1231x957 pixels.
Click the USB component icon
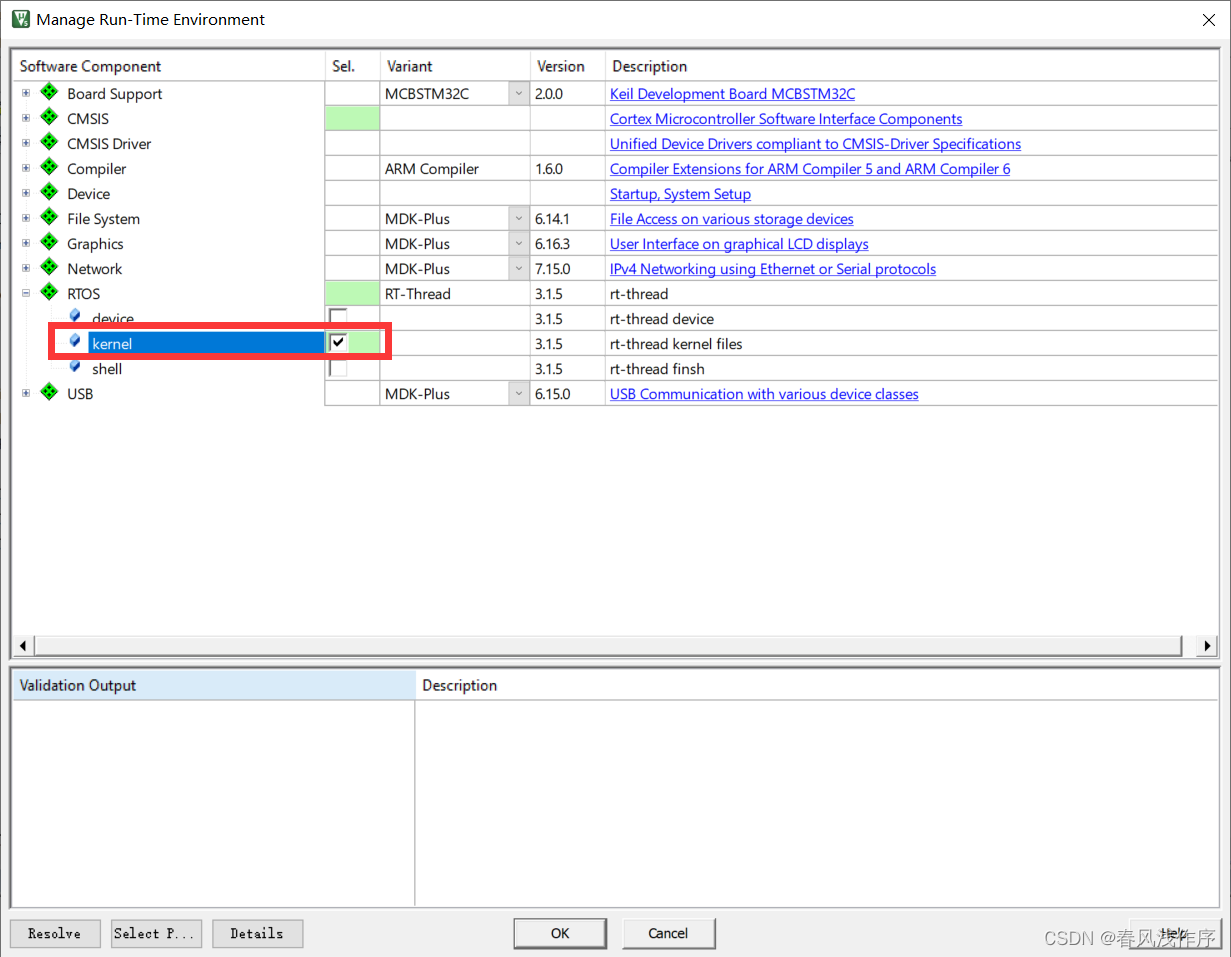(x=49, y=393)
